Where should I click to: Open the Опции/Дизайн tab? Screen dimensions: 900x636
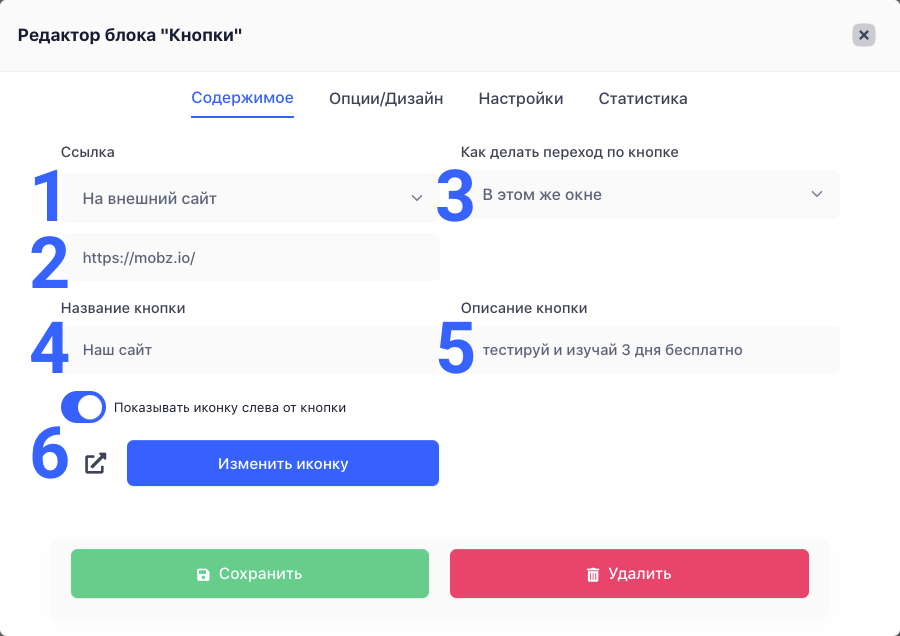click(x=386, y=99)
